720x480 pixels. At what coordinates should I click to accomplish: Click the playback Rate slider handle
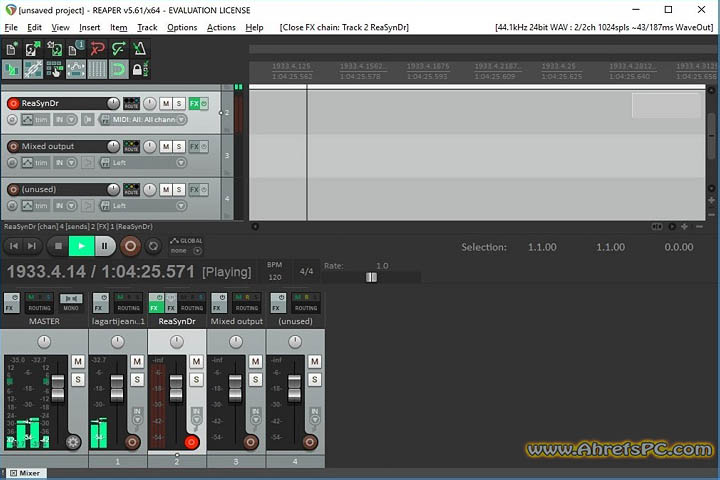pos(372,277)
